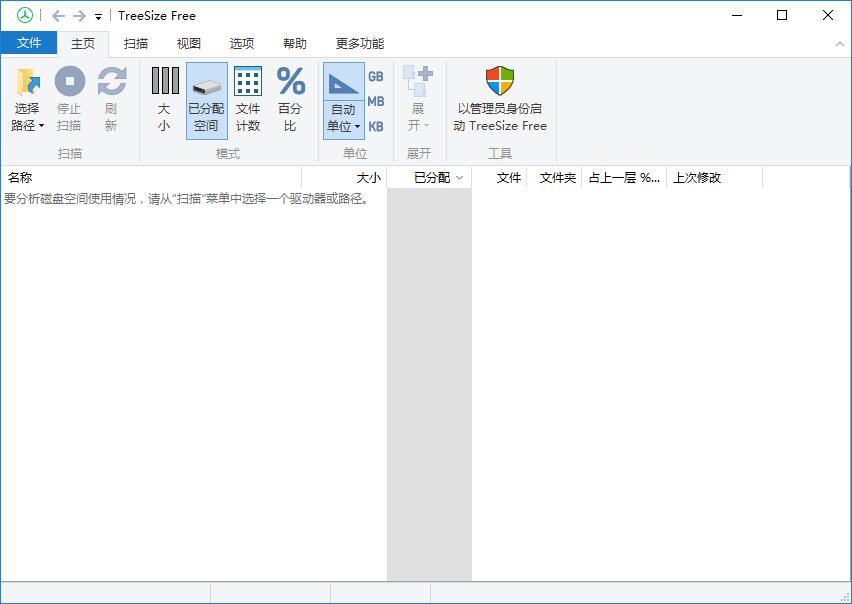The height and width of the screenshot is (604, 852).
Task: Open the 更多功能 more features tab
Action: pos(360,43)
